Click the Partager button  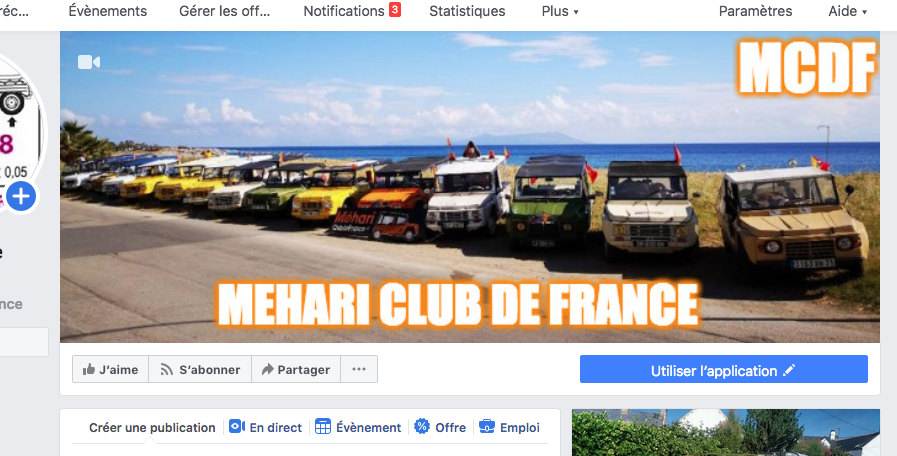tap(296, 369)
